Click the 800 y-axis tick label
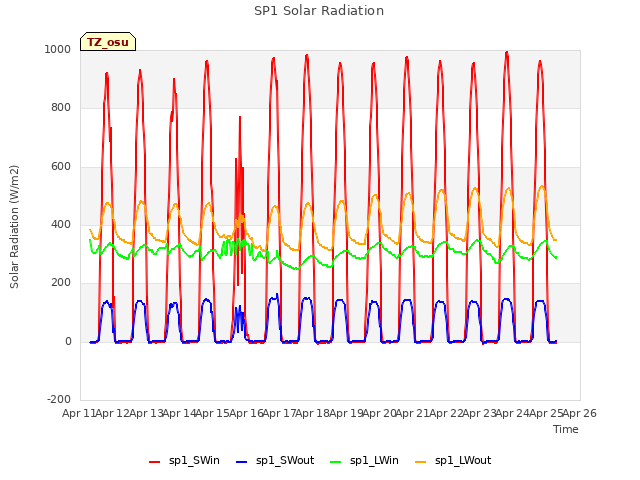Screen dimensions: 640x480 pyautogui.click(x=61, y=107)
